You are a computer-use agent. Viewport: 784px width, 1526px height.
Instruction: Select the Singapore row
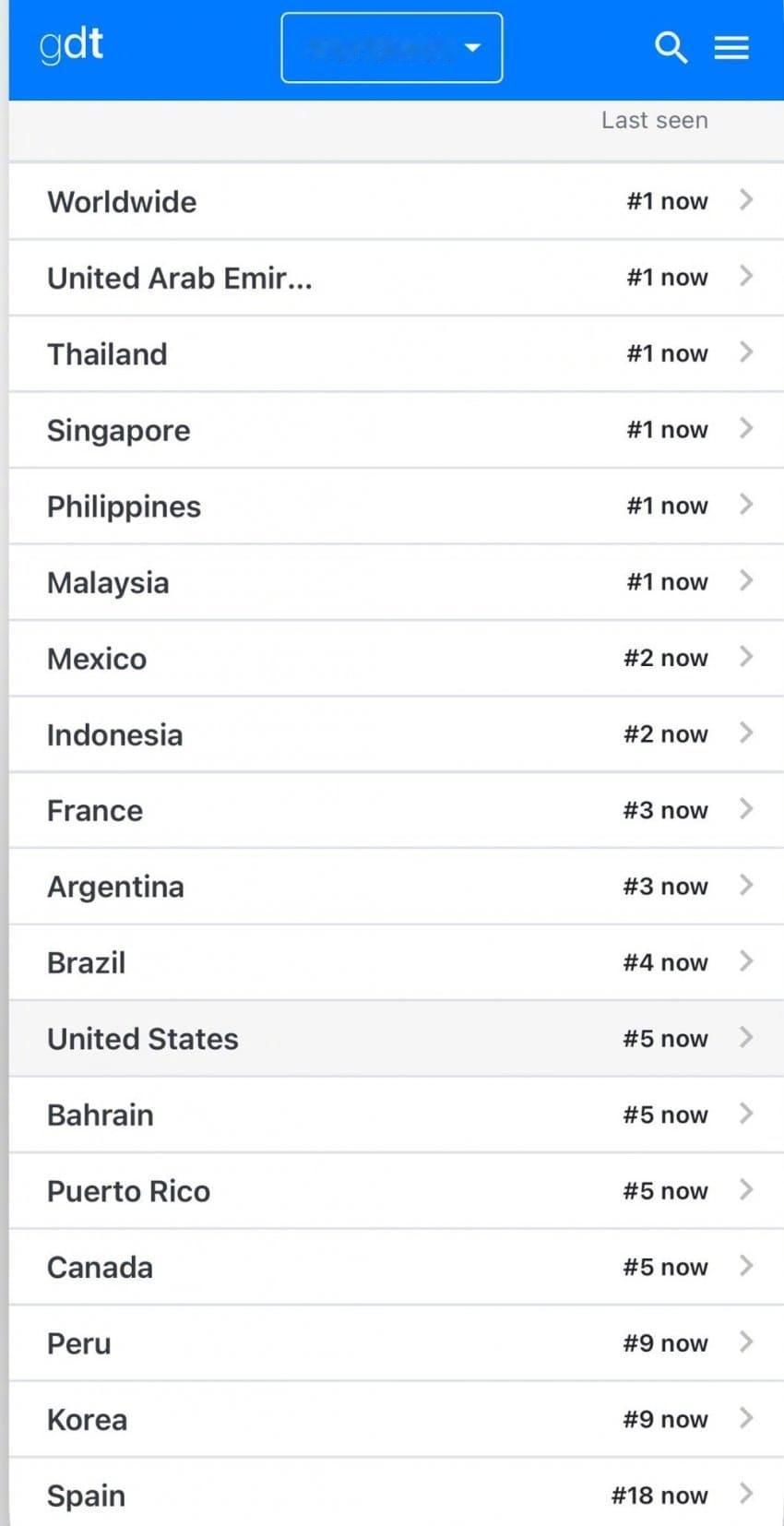point(397,430)
